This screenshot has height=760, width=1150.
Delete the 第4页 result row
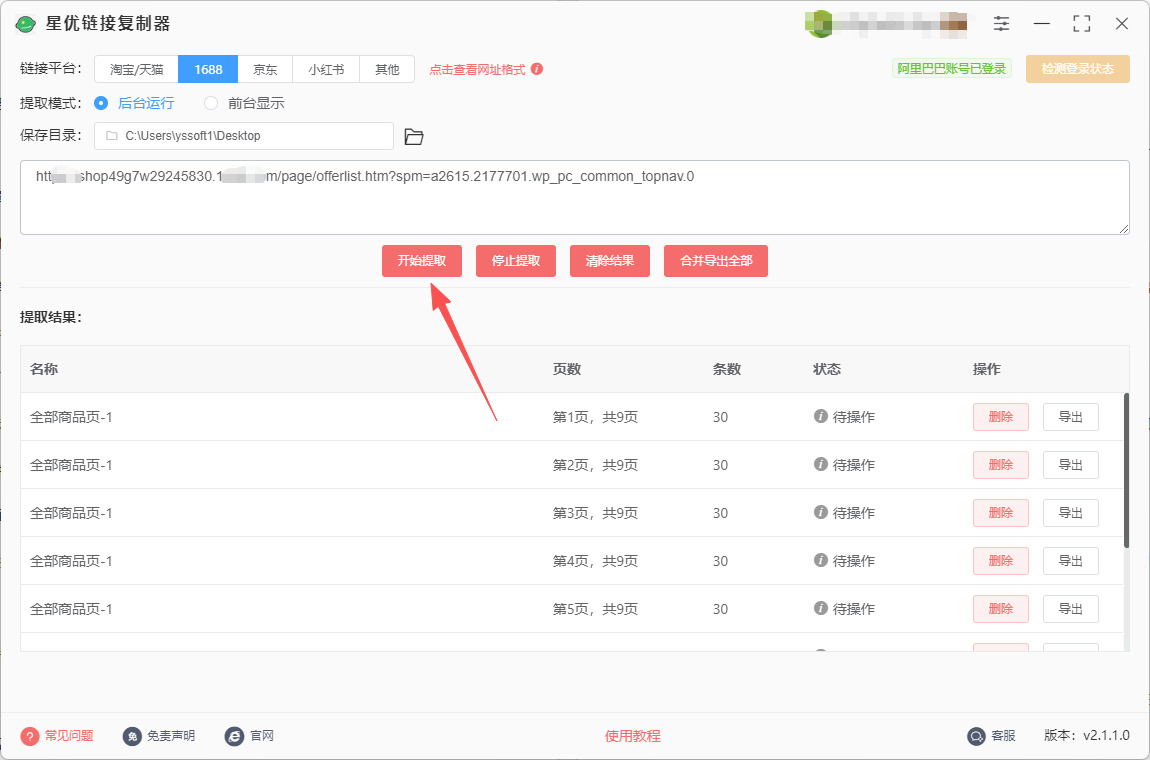tap(1000, 561)
